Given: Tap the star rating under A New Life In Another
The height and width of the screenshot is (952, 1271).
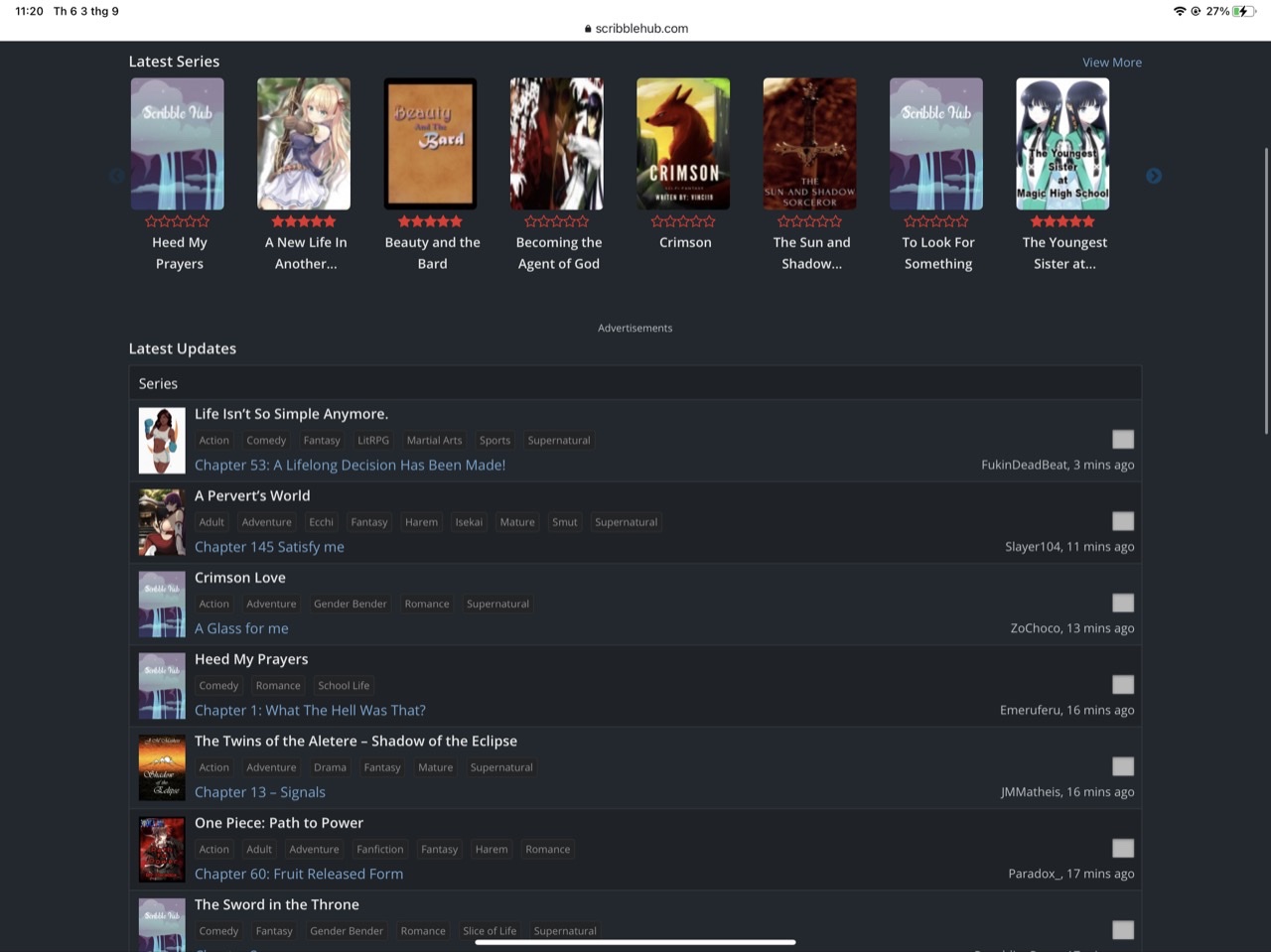Looking at the screenshot, I should point(304,221).
